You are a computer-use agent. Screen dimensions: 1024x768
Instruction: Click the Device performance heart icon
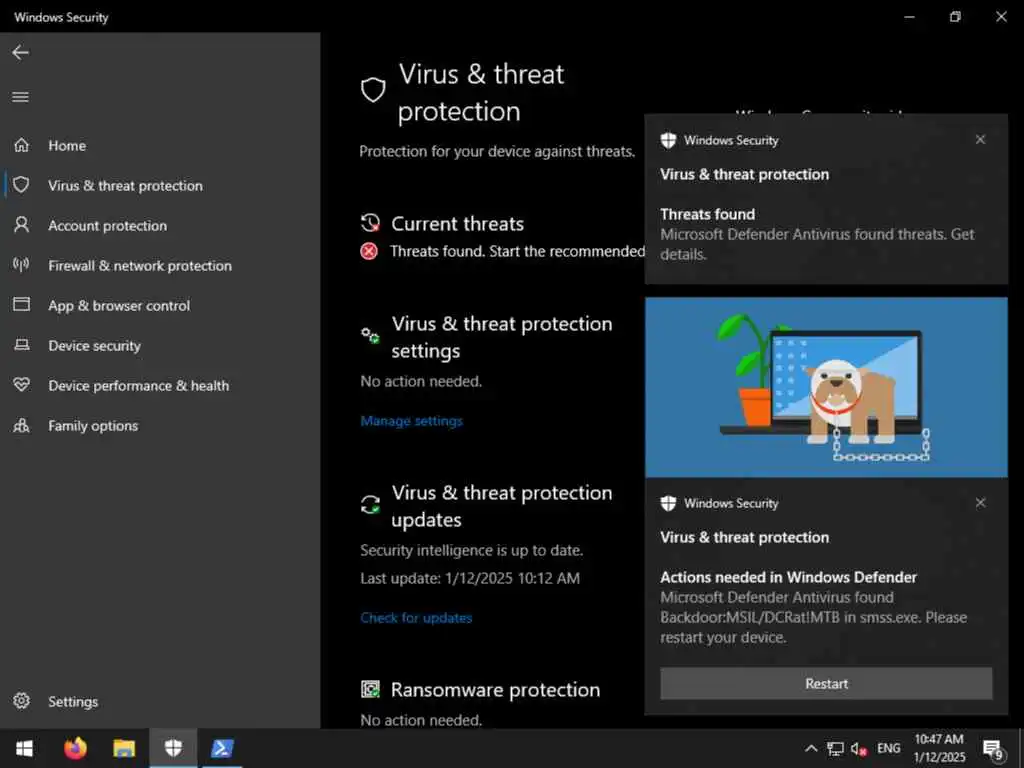[x=22, y=385]
